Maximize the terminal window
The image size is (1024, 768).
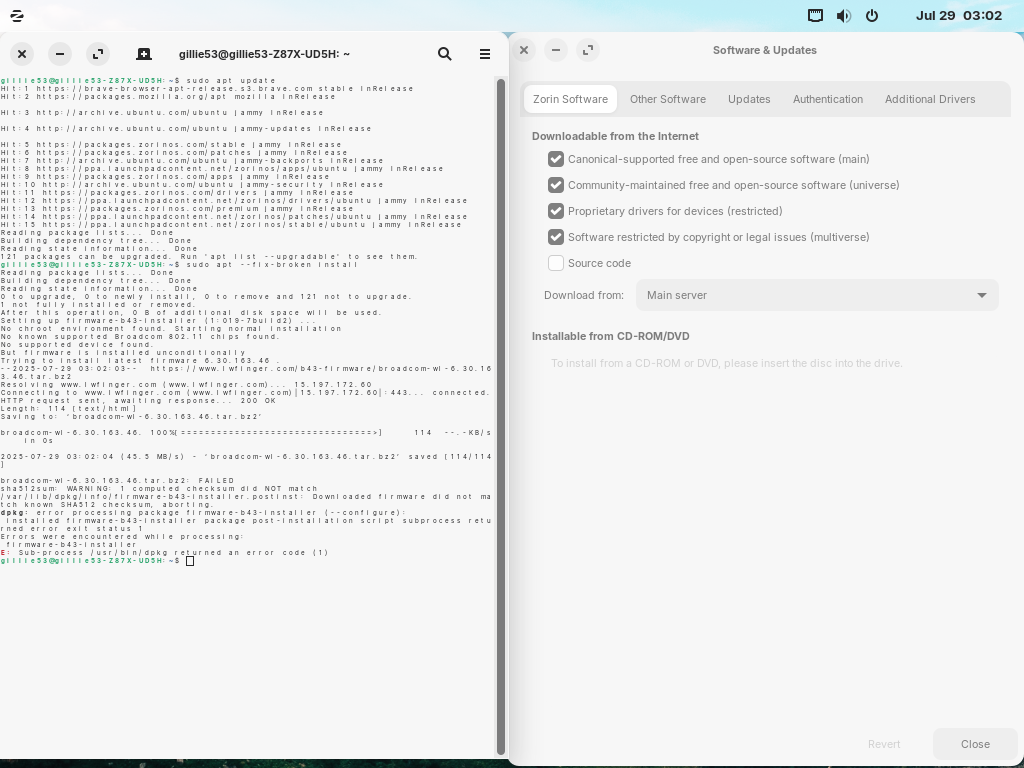(98, 54)
